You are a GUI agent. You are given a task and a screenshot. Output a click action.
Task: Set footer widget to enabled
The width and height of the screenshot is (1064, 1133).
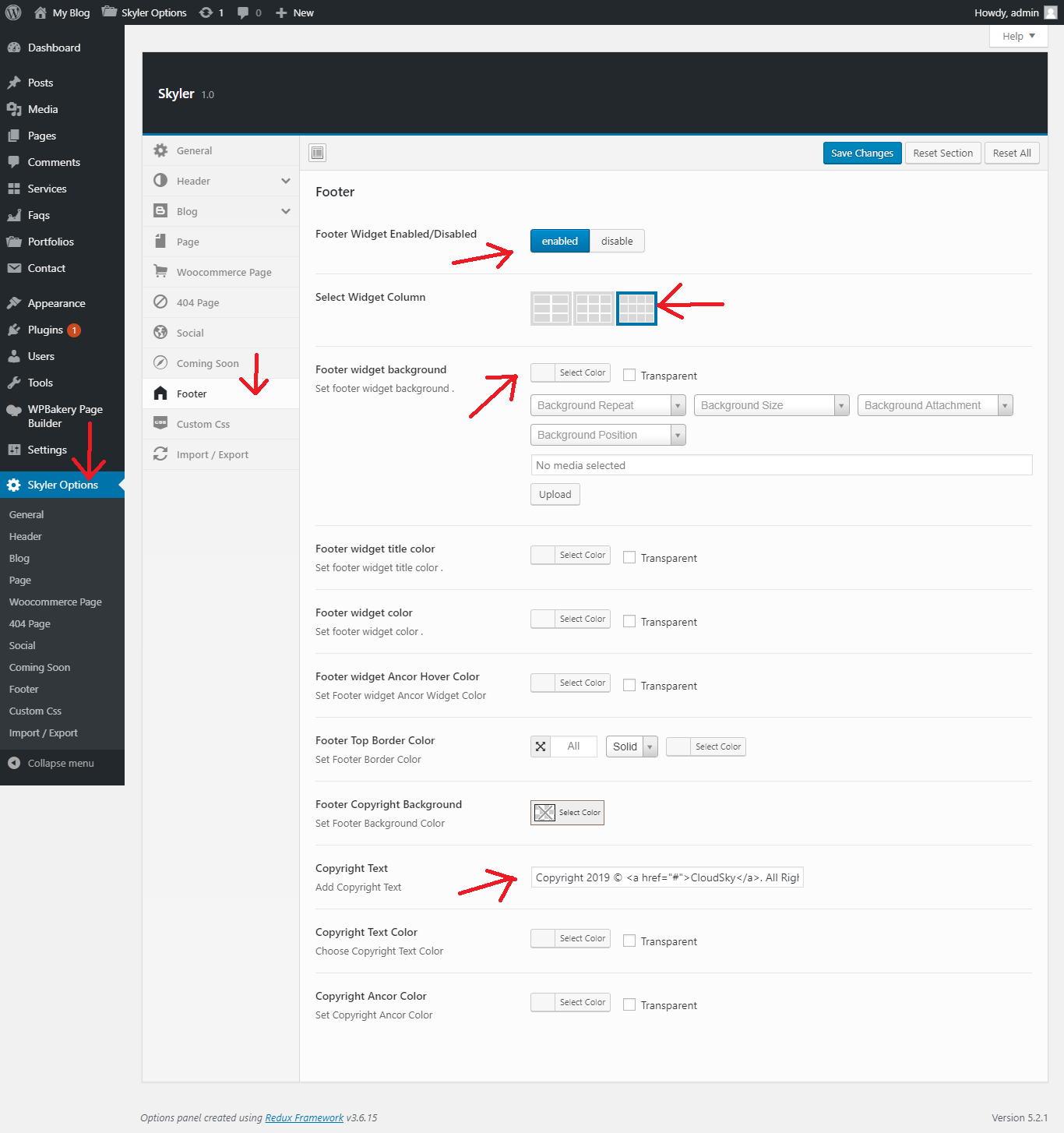click(x=560, y=241)
